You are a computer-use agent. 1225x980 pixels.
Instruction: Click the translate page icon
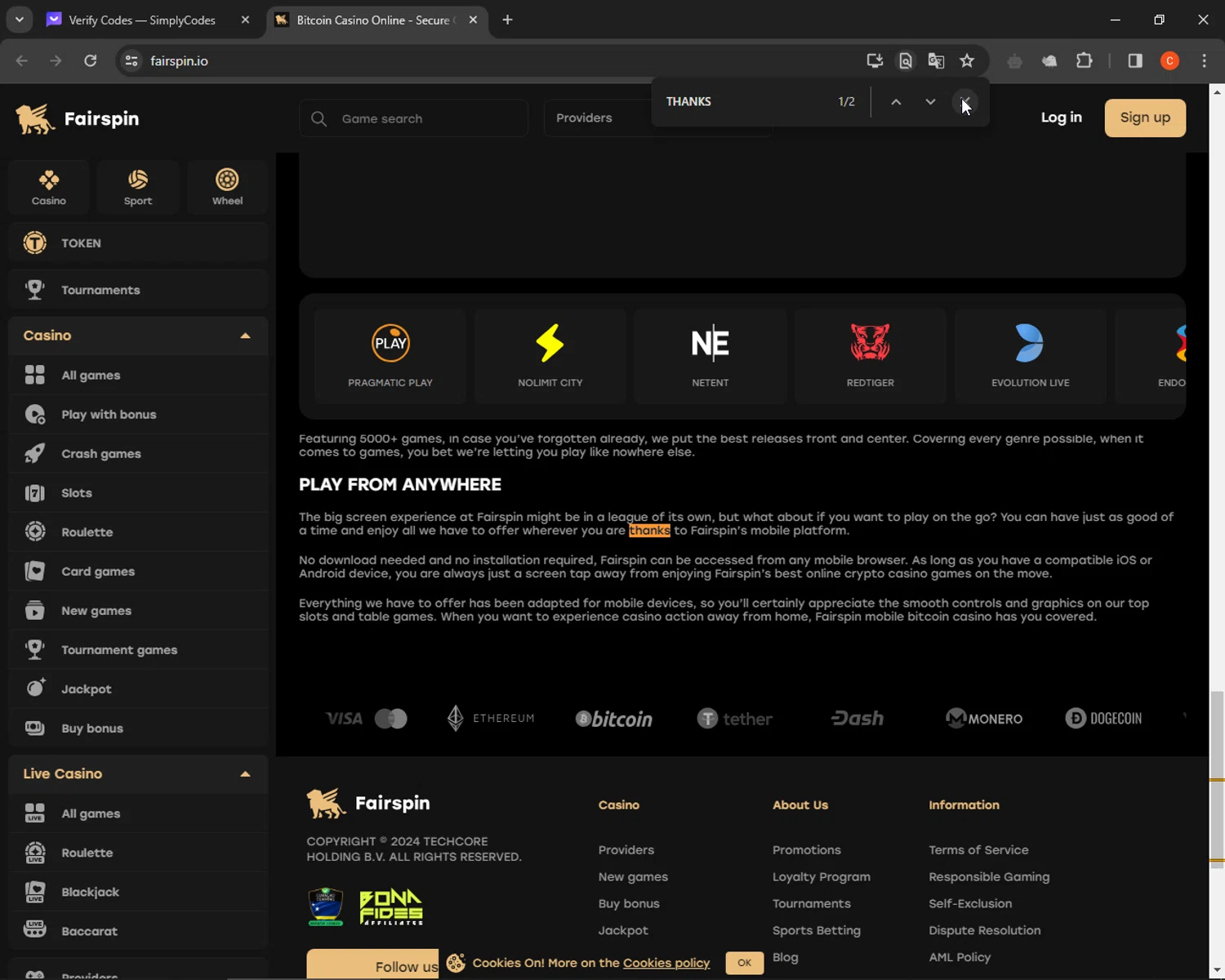[936, 60]
